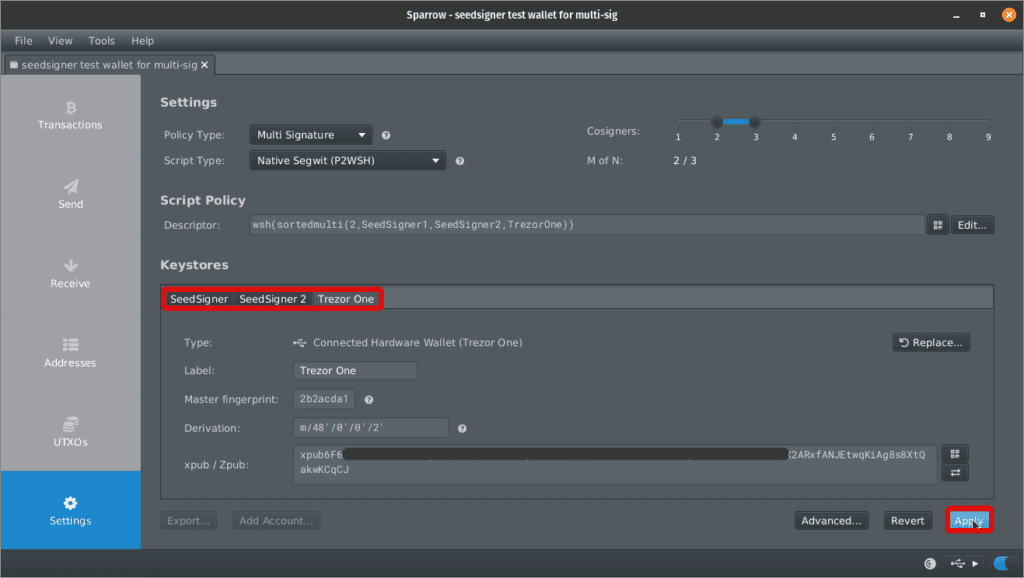Open the Help menu
The image size is (1024, 578).
click(x=142, y=40)
